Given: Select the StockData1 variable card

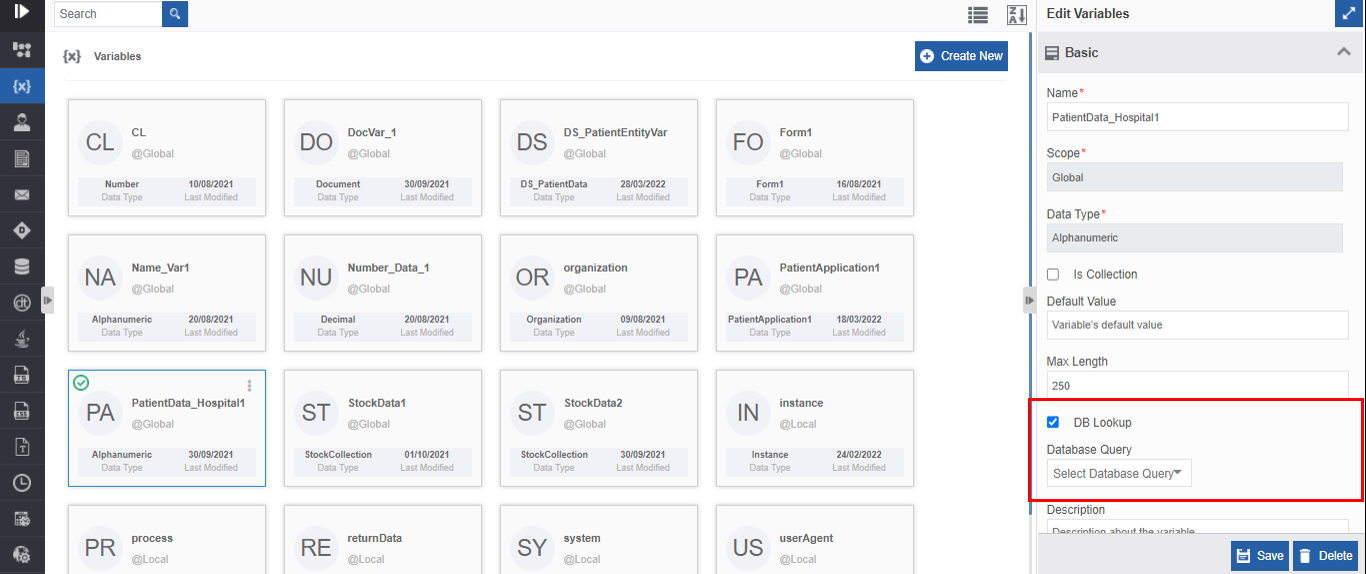Looking at the screenshot, I should click(383, 428).
